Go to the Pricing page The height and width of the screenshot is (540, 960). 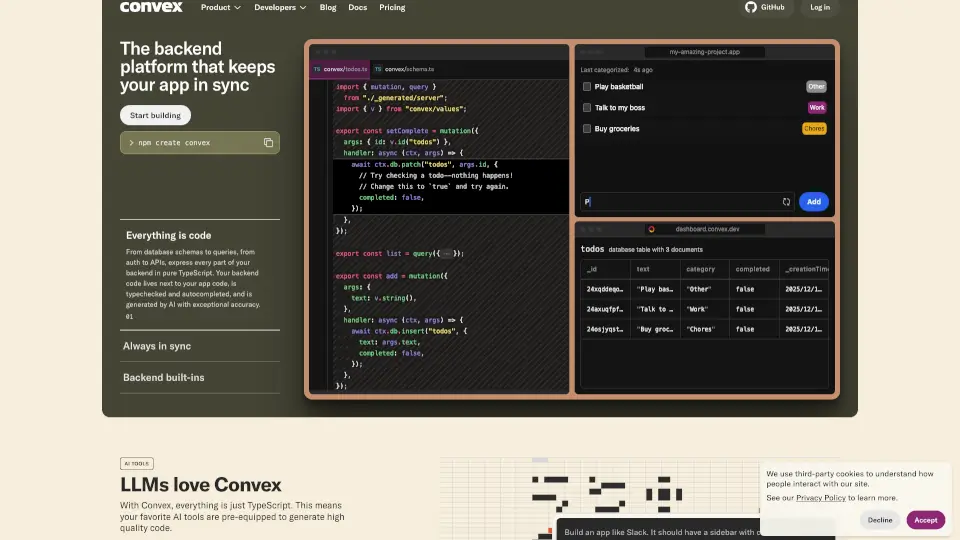392,7
